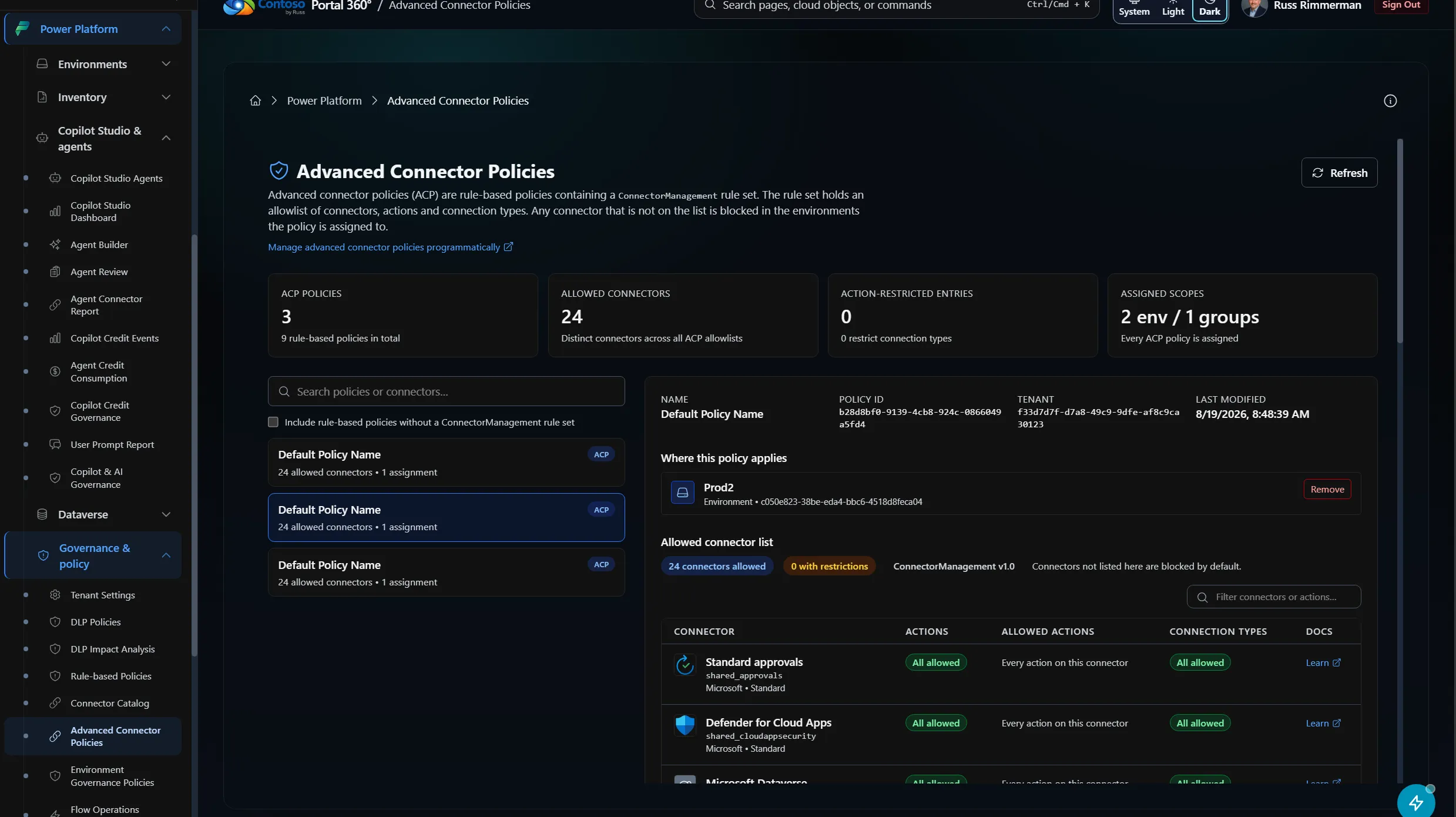
Task: Click the '24 connectors allowed' badge
Action: pyautogui.click(x=717, y=566)
